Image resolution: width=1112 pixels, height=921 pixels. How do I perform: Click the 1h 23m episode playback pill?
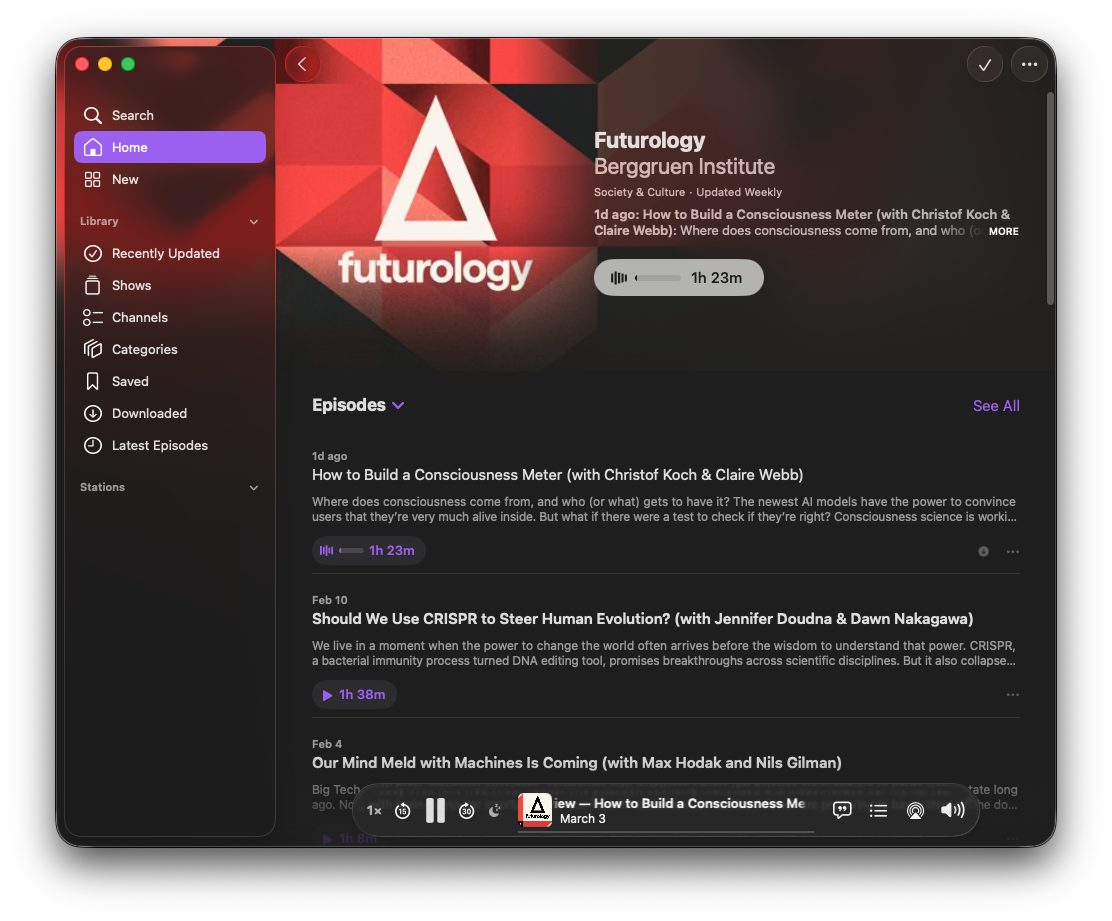coord(369,550)
